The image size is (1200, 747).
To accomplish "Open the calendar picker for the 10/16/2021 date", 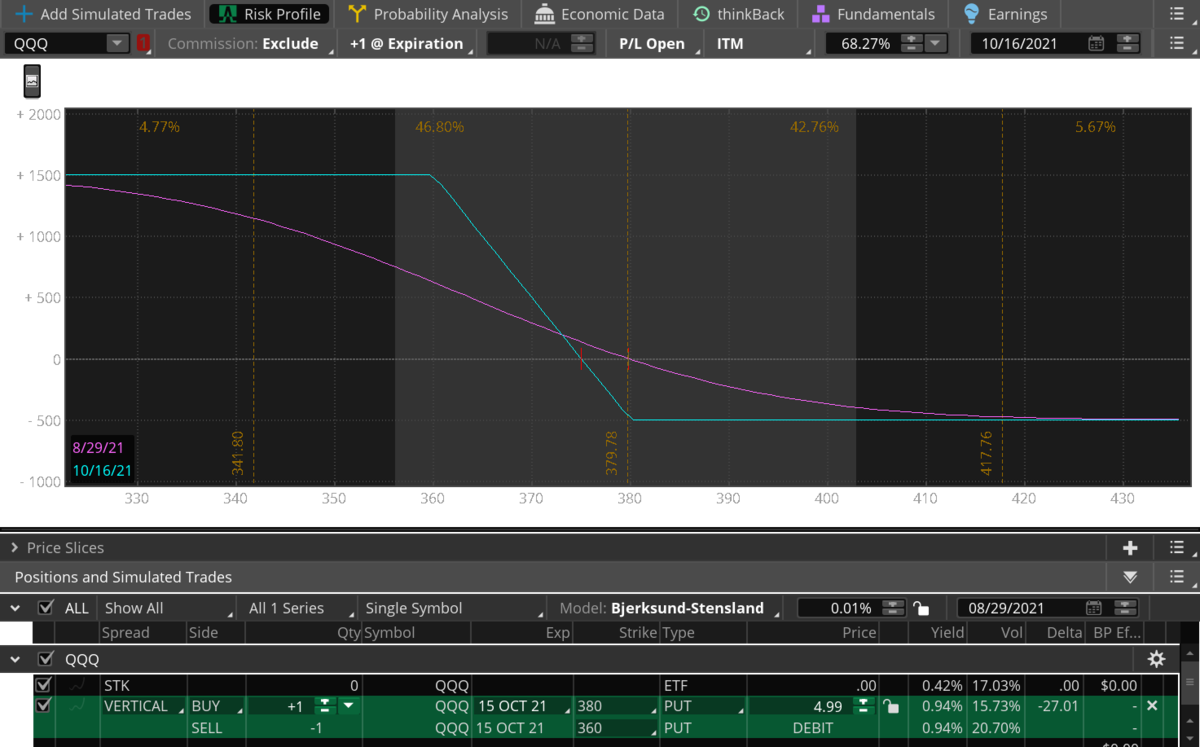I will (1096, 44).
